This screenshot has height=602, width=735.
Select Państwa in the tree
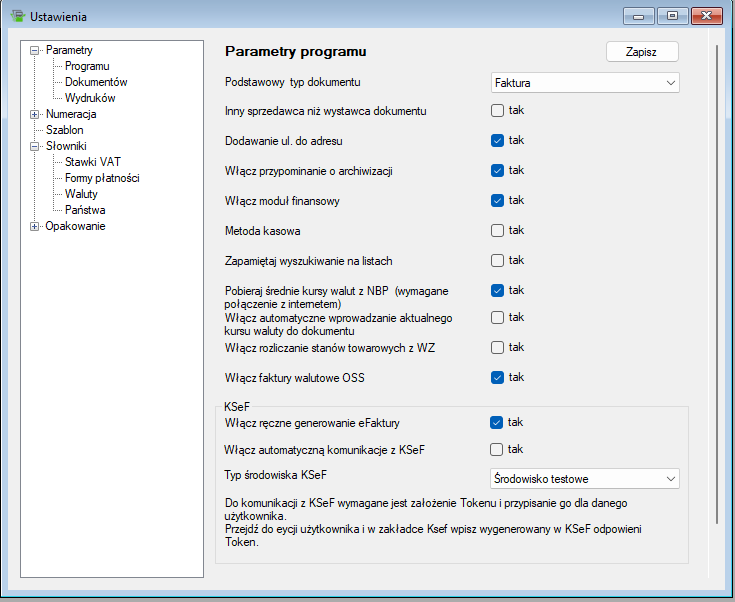pyautogui.click(x=85, y=210)
